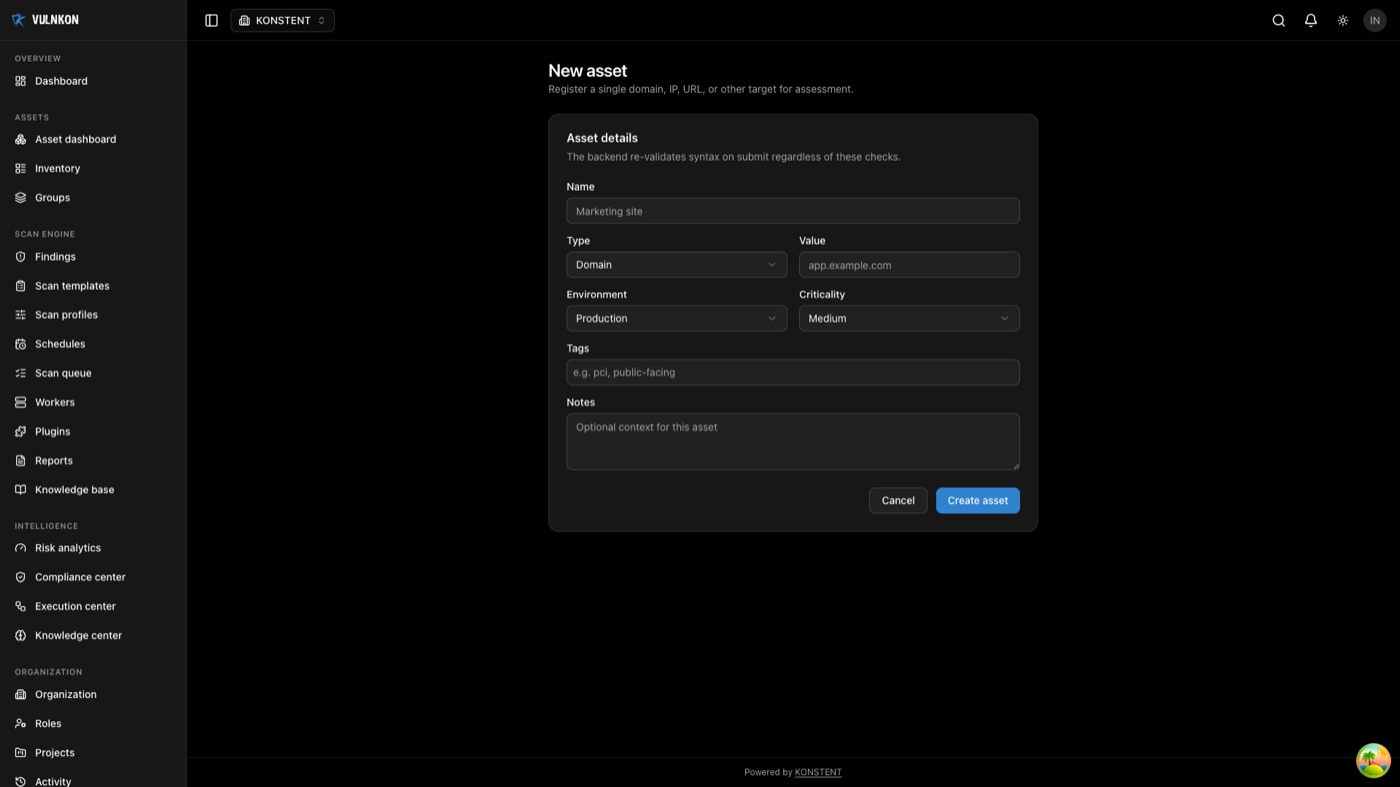Click the Findings shield icon
This screenshot has width=1400, height=787.
[20, 256]
